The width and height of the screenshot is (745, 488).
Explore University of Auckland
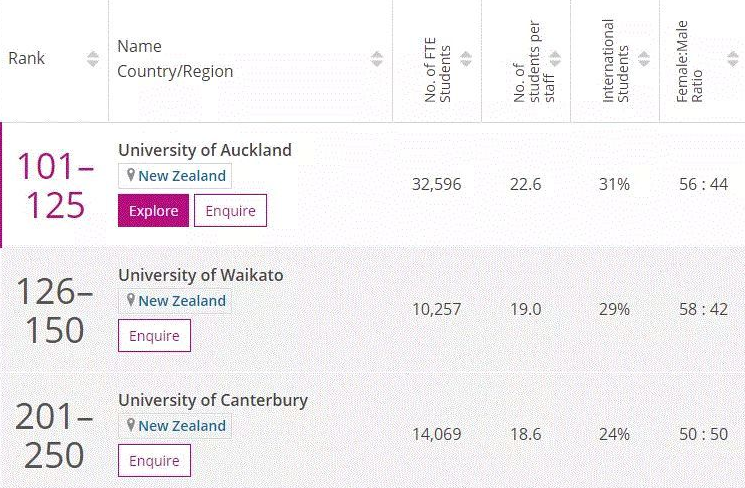click(x=153, y=211)
